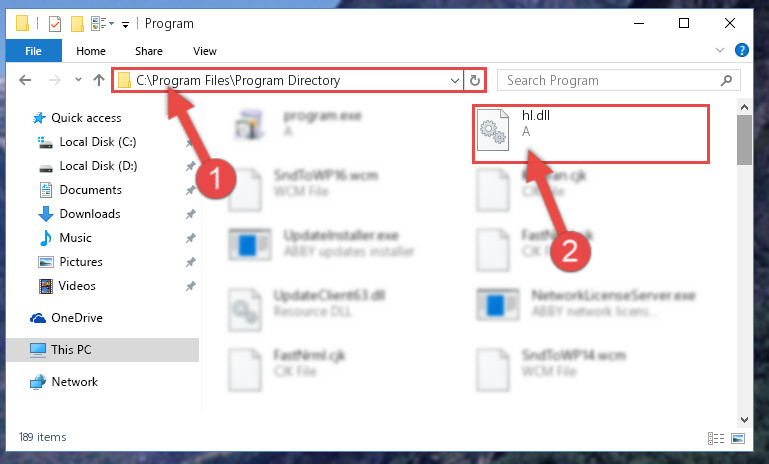The width and height of the screenshot is (769, 464).
Task: Select Downloads in the navigation pane
Action: pos(90,214)
